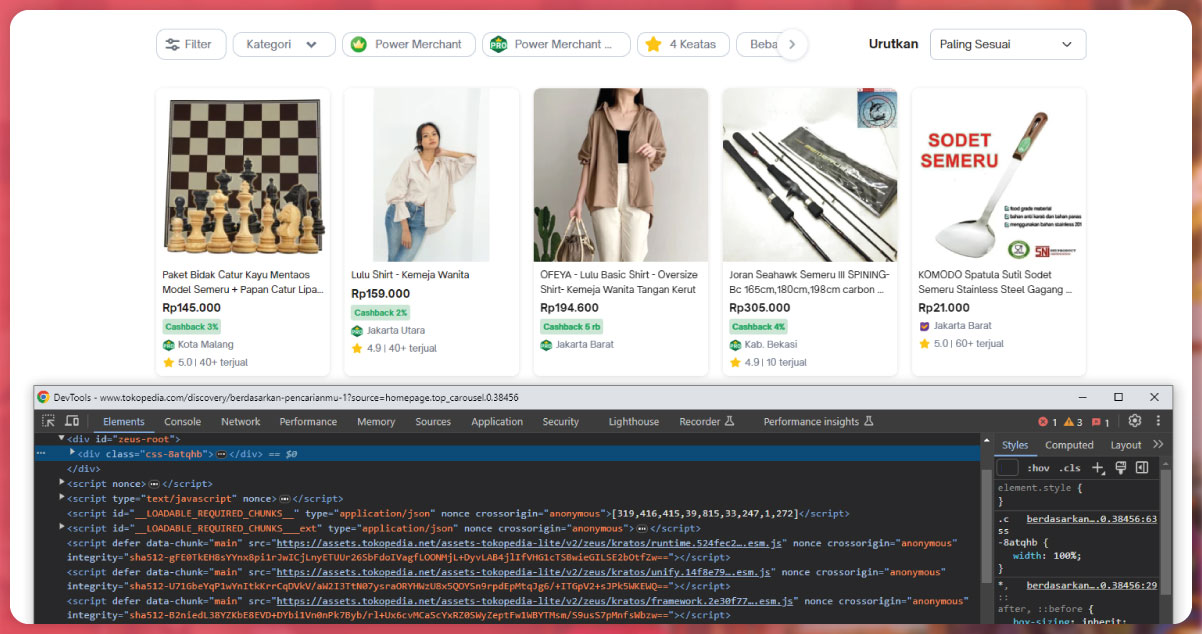
Task: Expand the text/javascript script node
Action: coord(62,498)
